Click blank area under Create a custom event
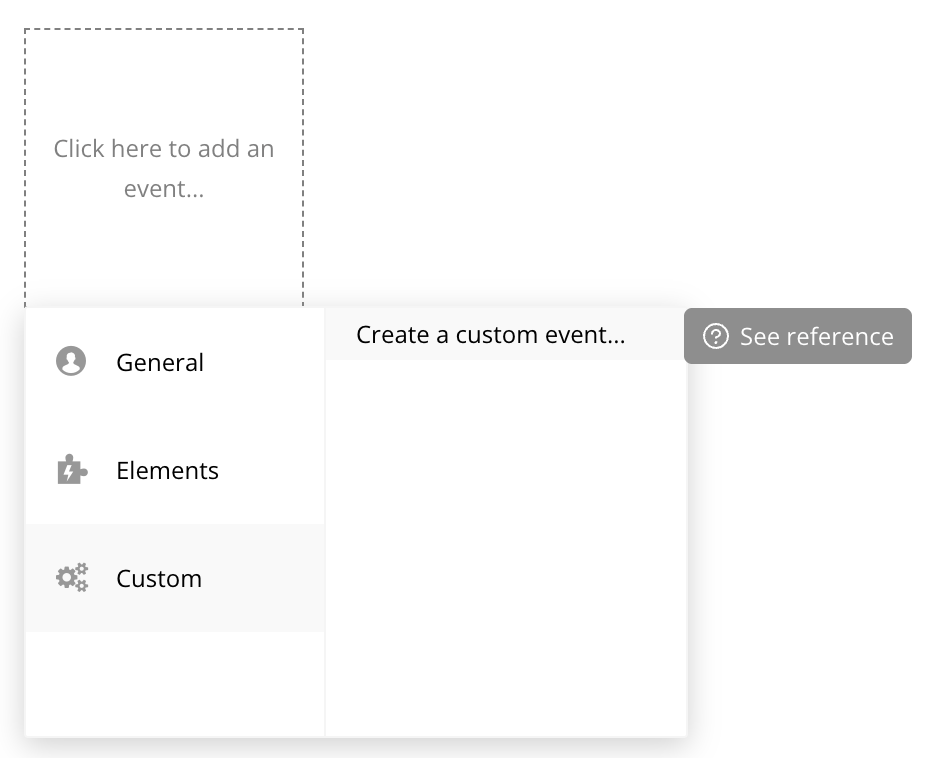 tap(506, 548)
